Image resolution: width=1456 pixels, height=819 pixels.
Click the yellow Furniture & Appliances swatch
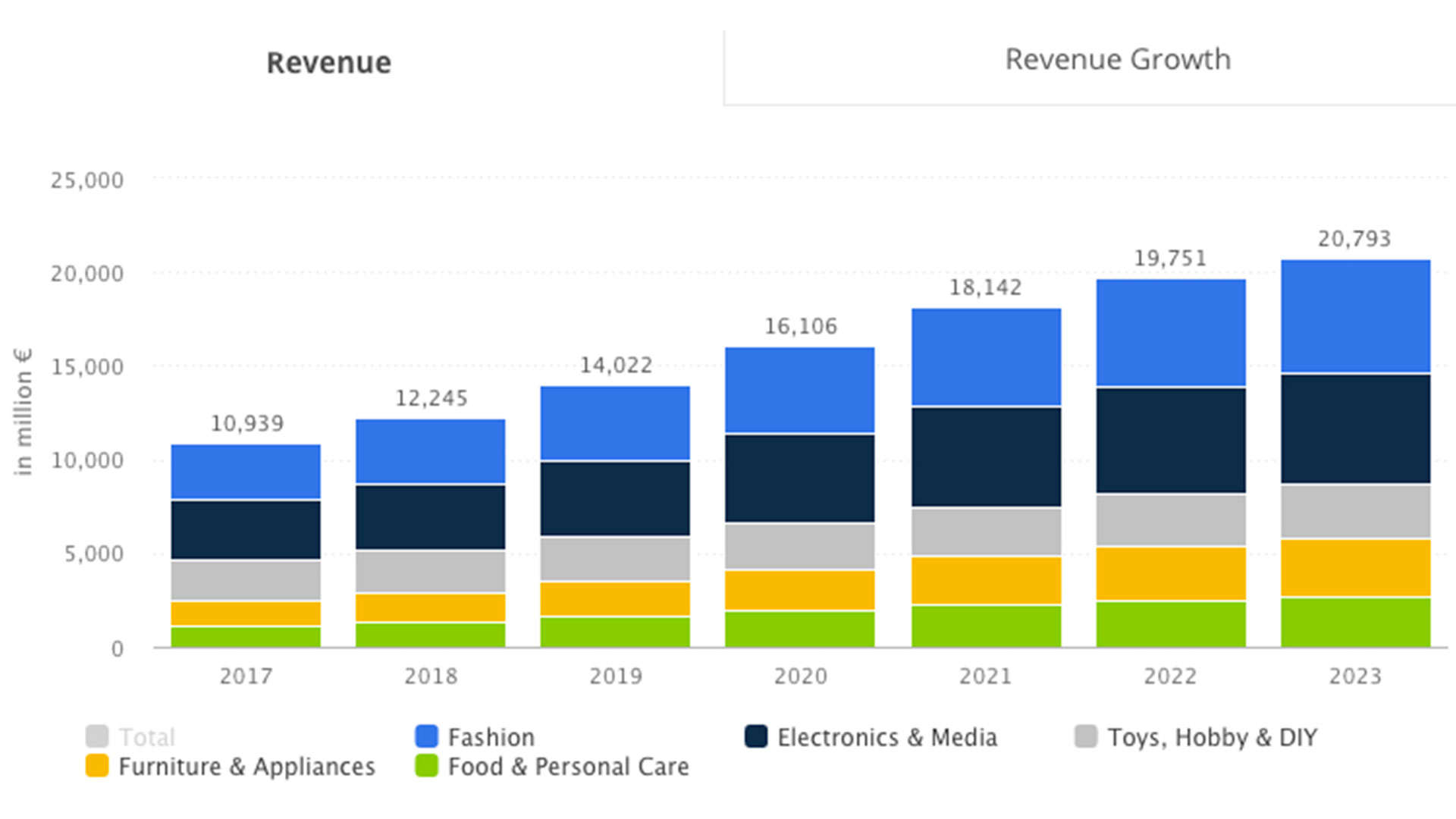point(97,766)
